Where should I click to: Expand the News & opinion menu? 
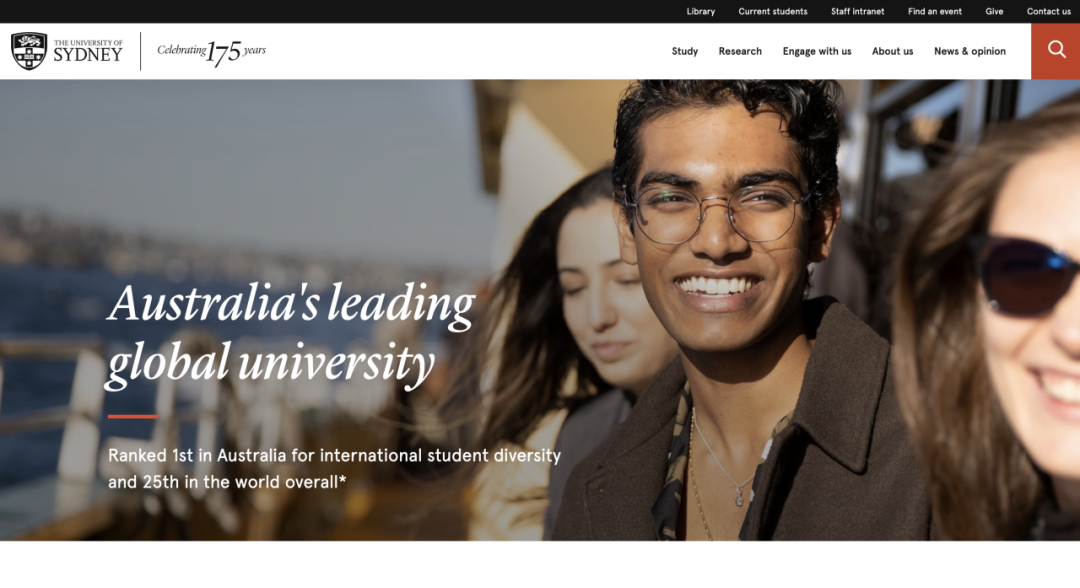pos(970,52)
